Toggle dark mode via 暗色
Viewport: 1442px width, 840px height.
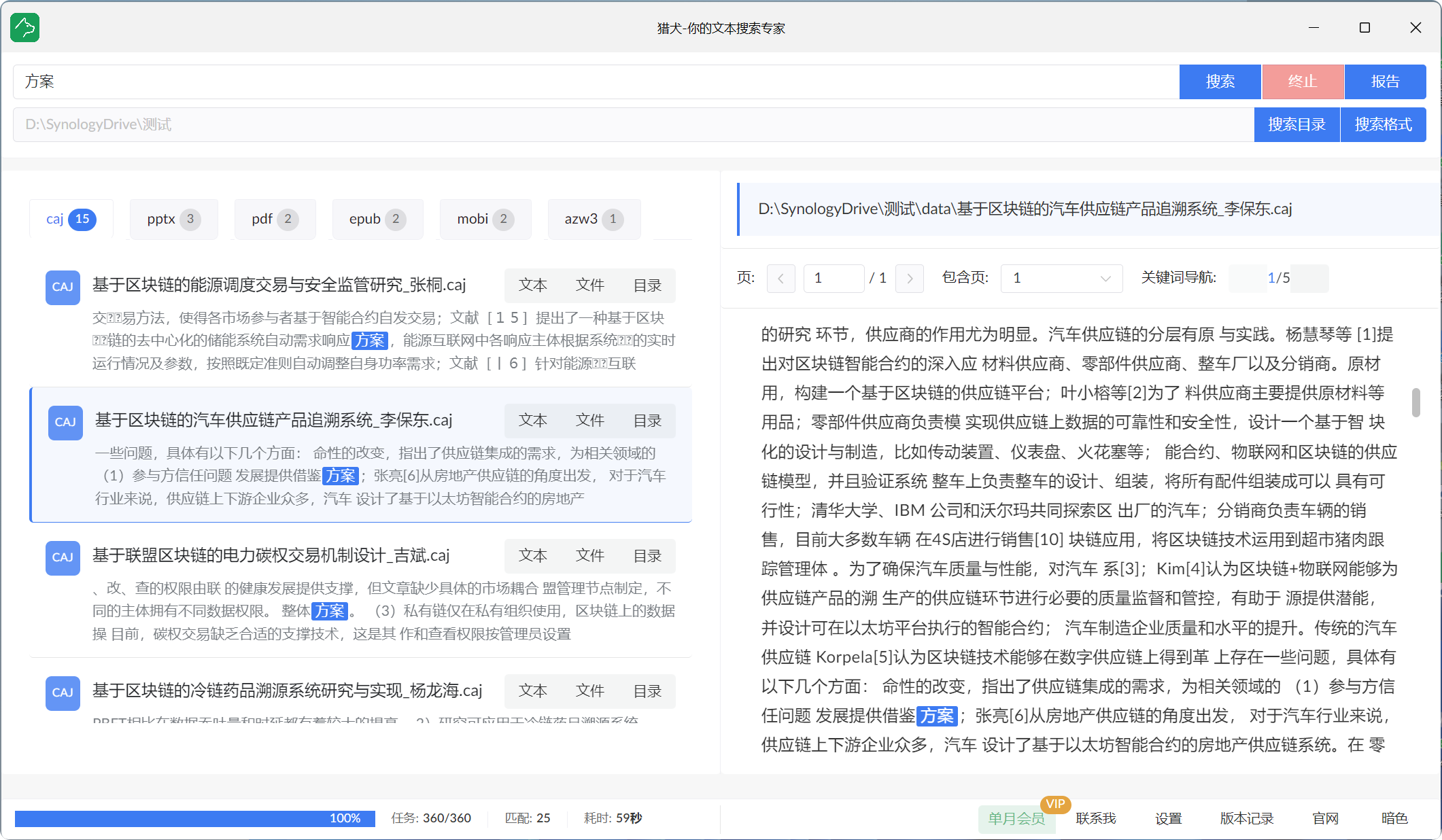point(1394,818)
